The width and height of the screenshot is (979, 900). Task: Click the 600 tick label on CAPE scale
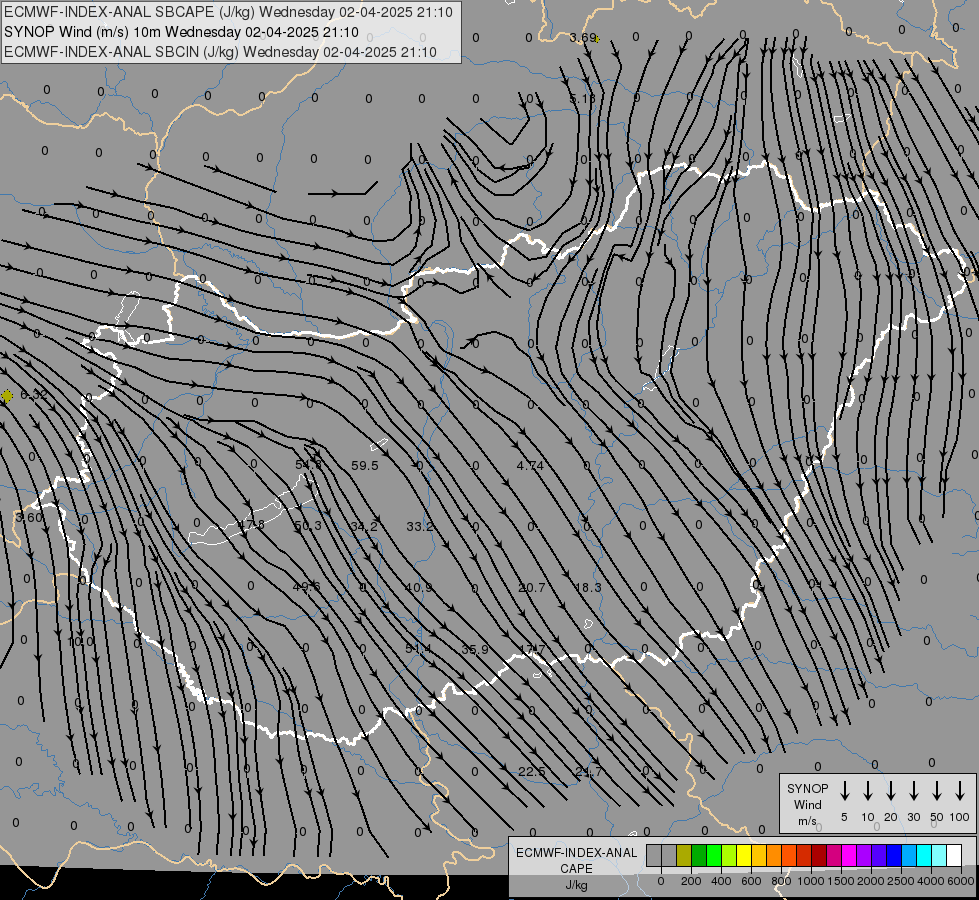click(751, 881)
